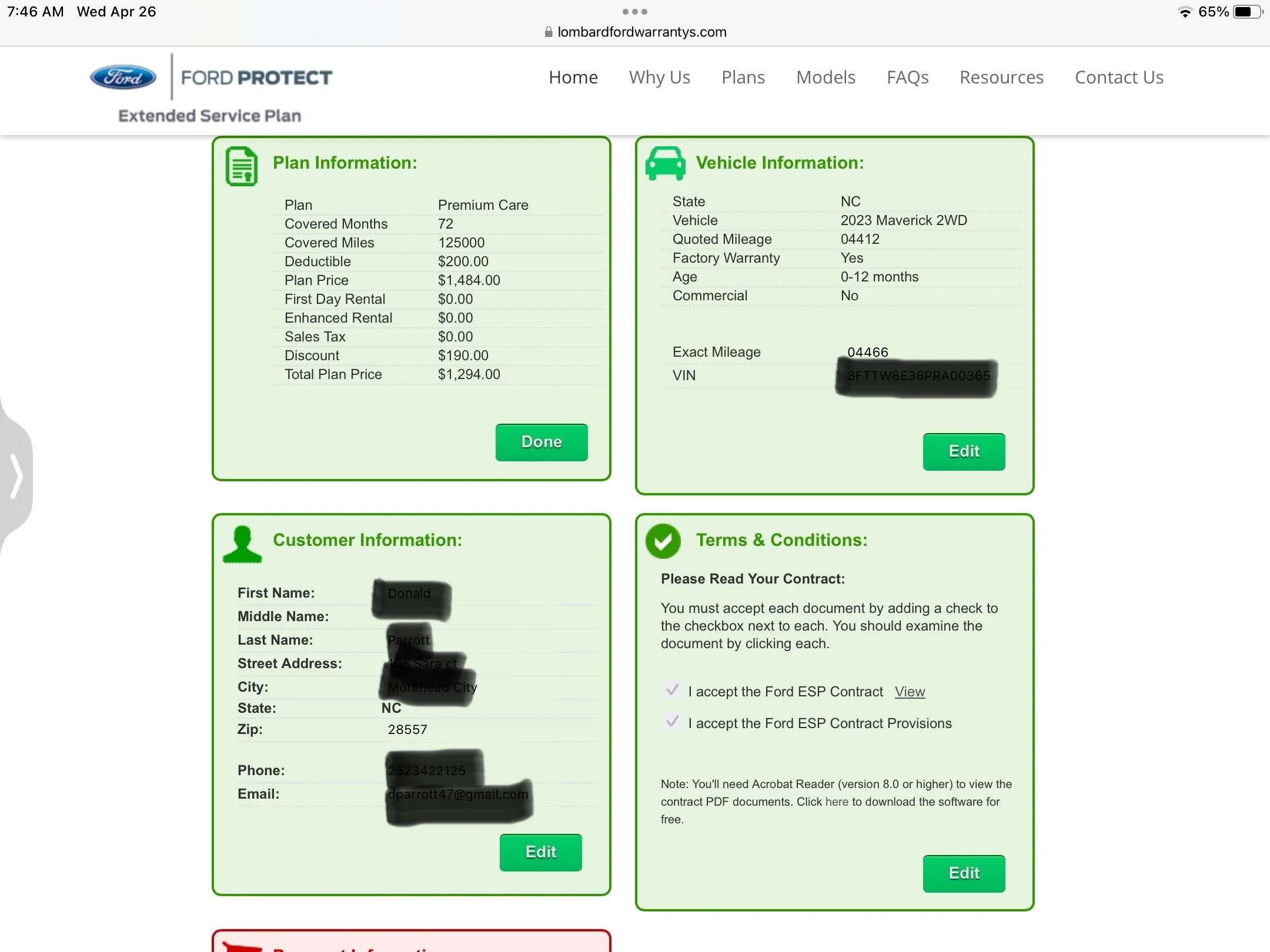
Task: Click the 2023 Maverick 2WD vehicle value
Action: pos(904,220)
